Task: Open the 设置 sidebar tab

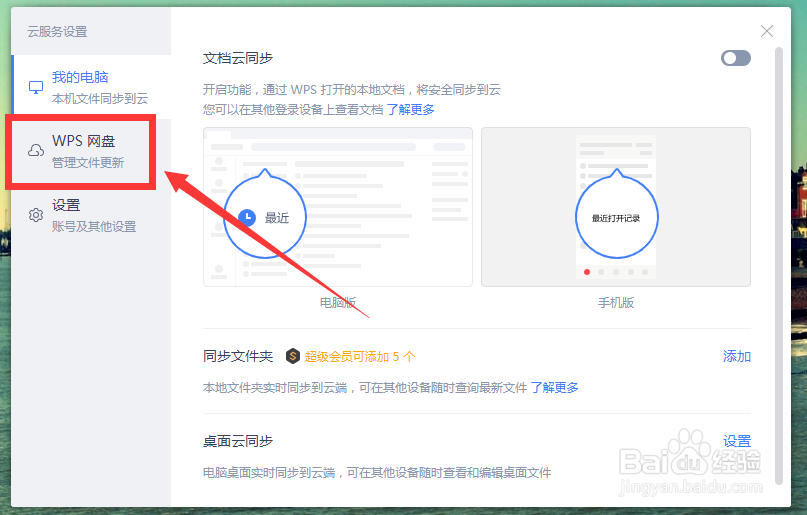Action: (x=91, y=215)
